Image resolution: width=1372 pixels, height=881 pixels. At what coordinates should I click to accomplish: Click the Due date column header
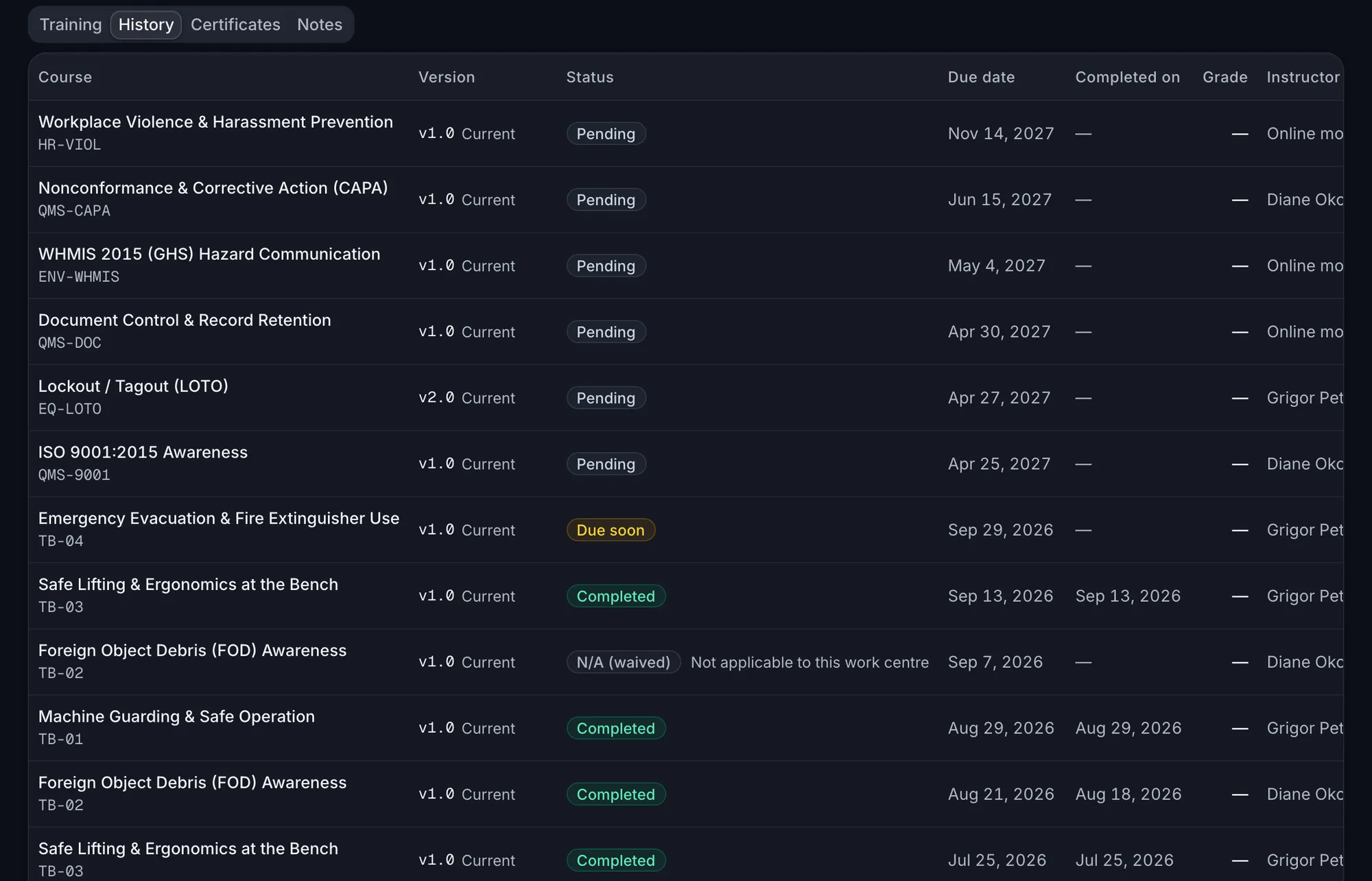point(981,77)
